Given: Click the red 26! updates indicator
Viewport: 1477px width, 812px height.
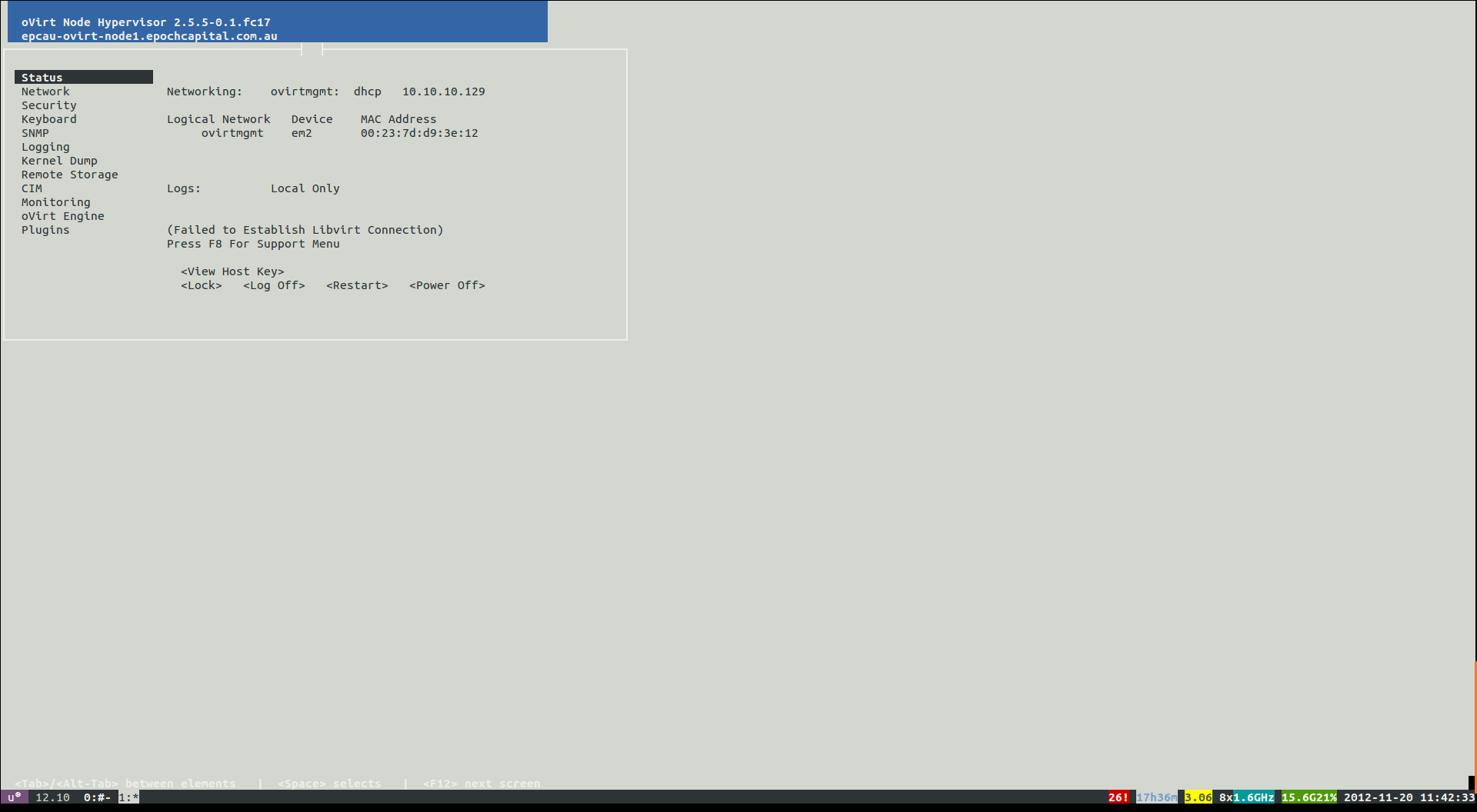Looking at the screenshot, I should coord(1118,797).
